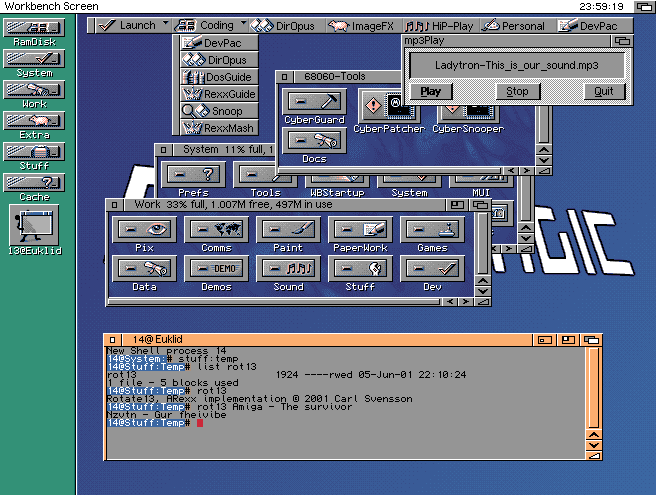The height and width of the screenshot is (495, 656).
Task: Open the PaperWork drawer
Action: click(360, 229)
